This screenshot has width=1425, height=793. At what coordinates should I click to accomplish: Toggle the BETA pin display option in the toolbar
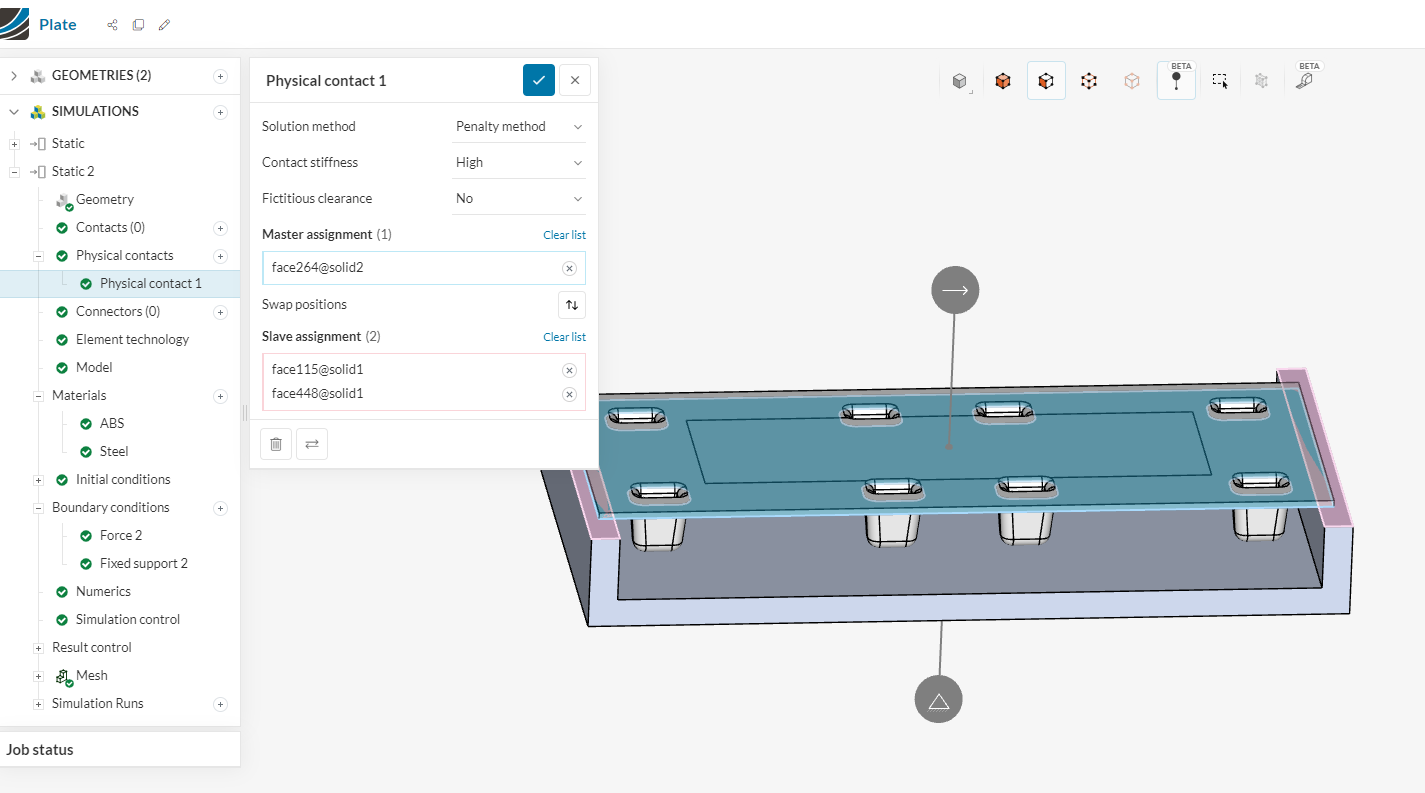[x=1176, y=81]
